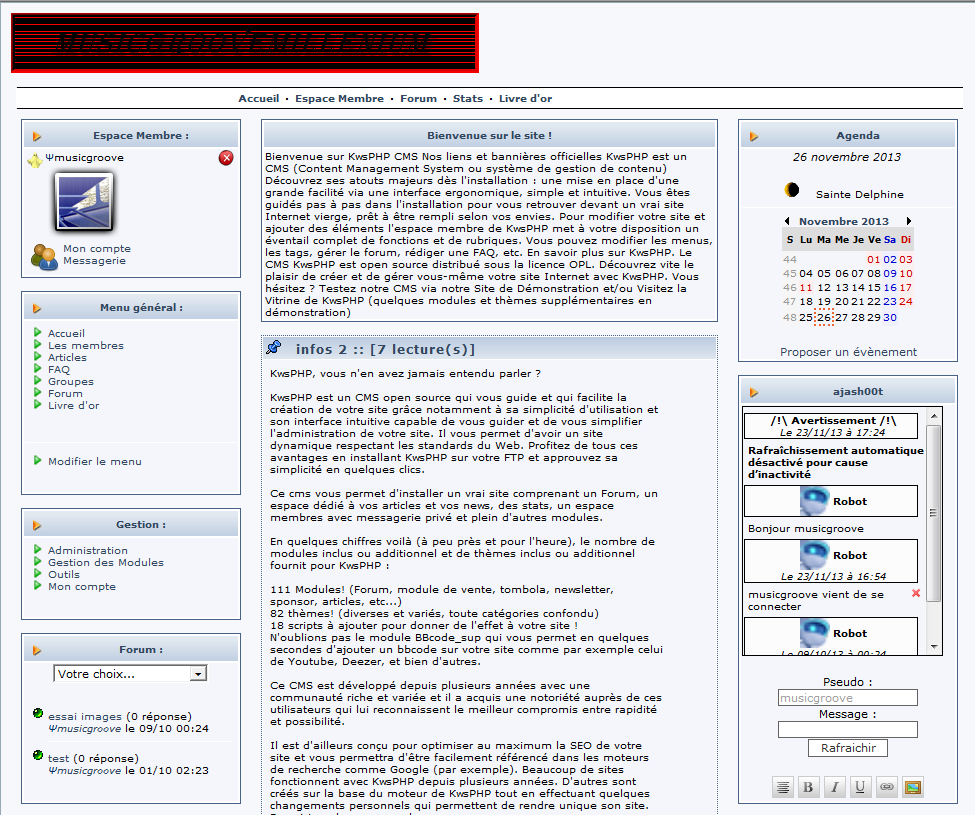Click the pin icon next to infos 2
Image resolution: width=975 pixels, height=815 pixels.
coord(274,348)
